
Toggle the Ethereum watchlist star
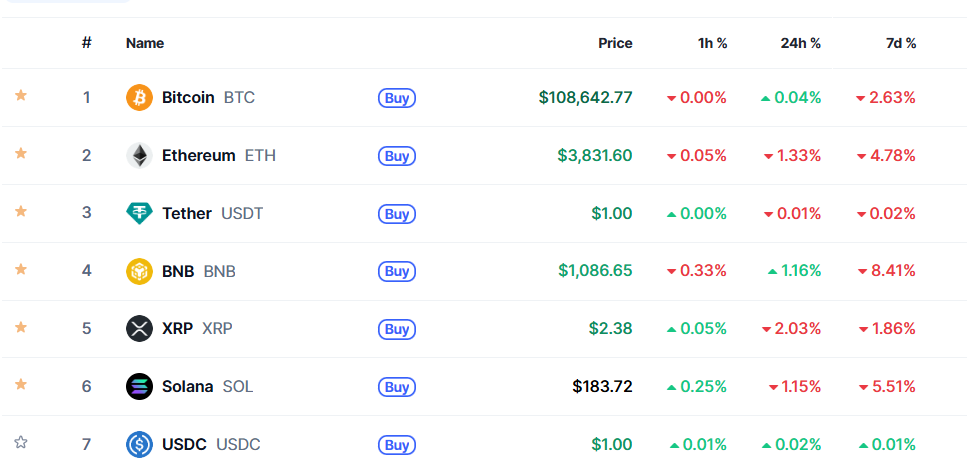pos(21,153)
